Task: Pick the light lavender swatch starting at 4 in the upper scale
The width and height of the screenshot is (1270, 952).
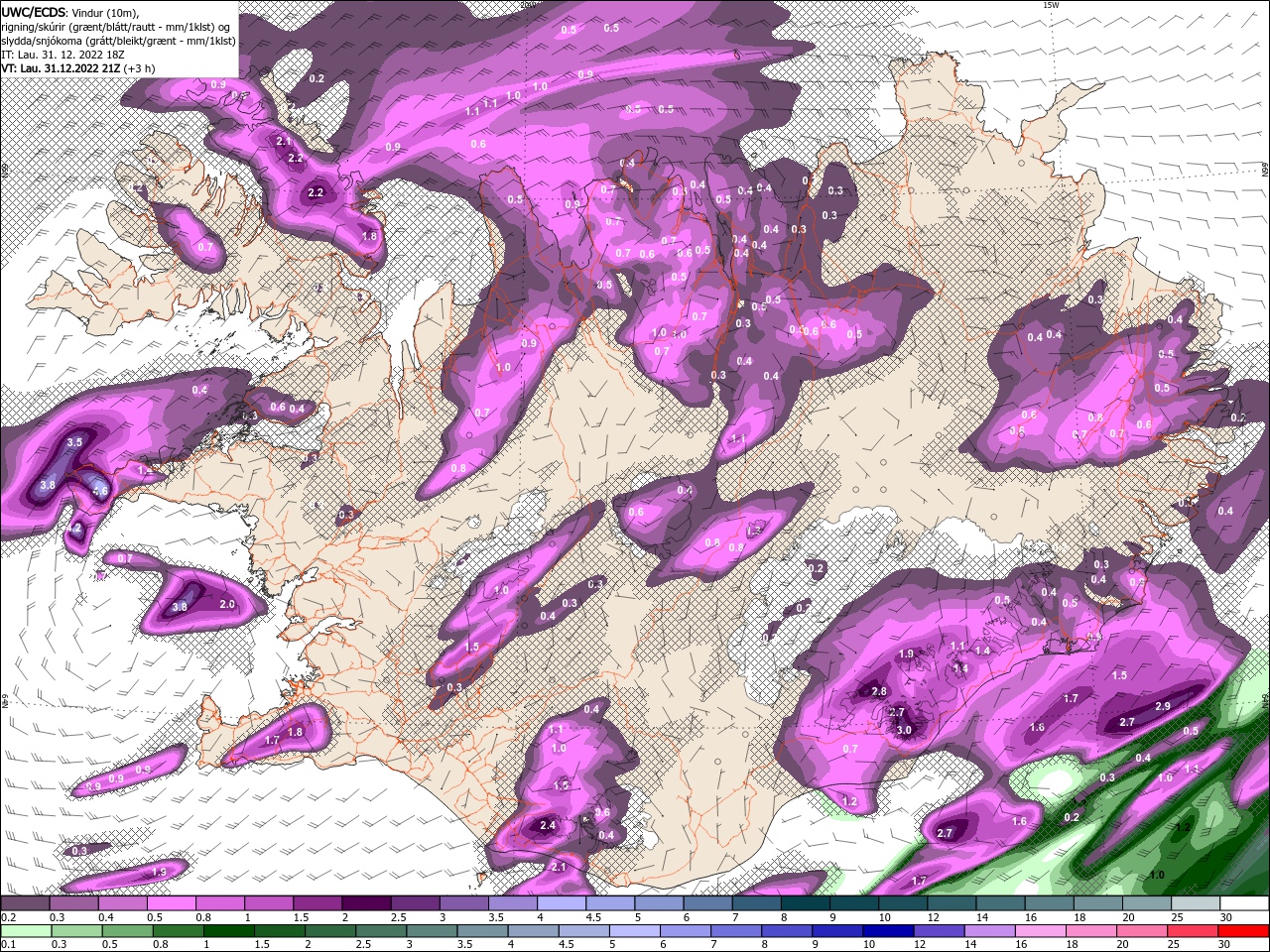Action: [x=560, y=903]
